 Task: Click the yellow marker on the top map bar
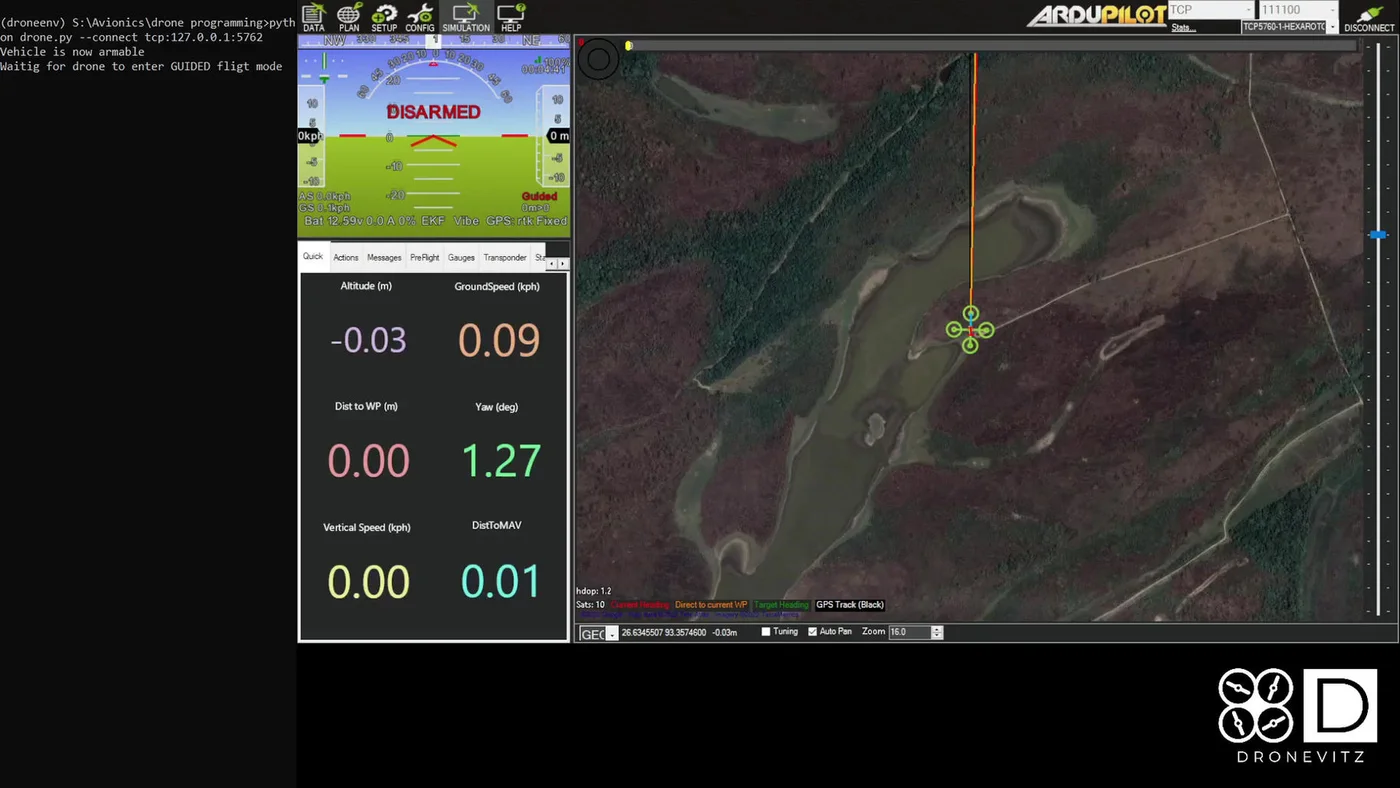(628, 46)
